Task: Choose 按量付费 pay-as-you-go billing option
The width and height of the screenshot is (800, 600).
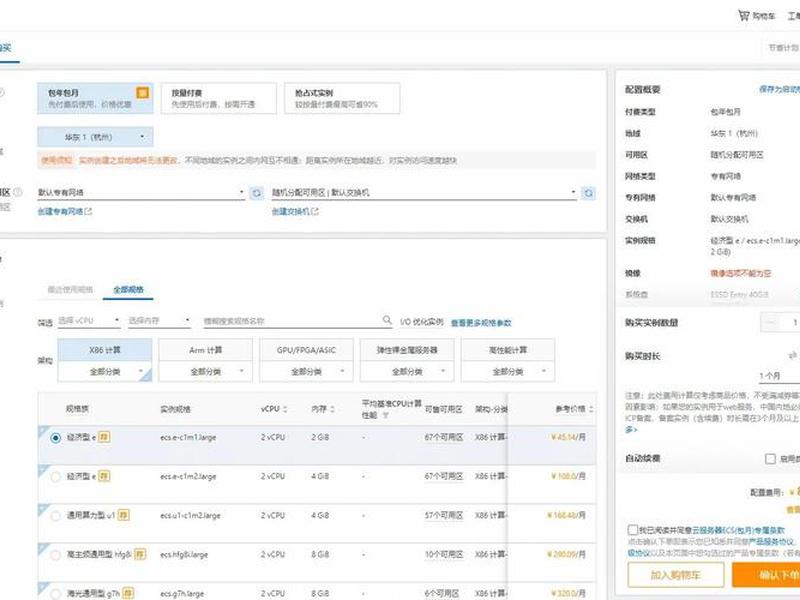Action: (218, 98)
